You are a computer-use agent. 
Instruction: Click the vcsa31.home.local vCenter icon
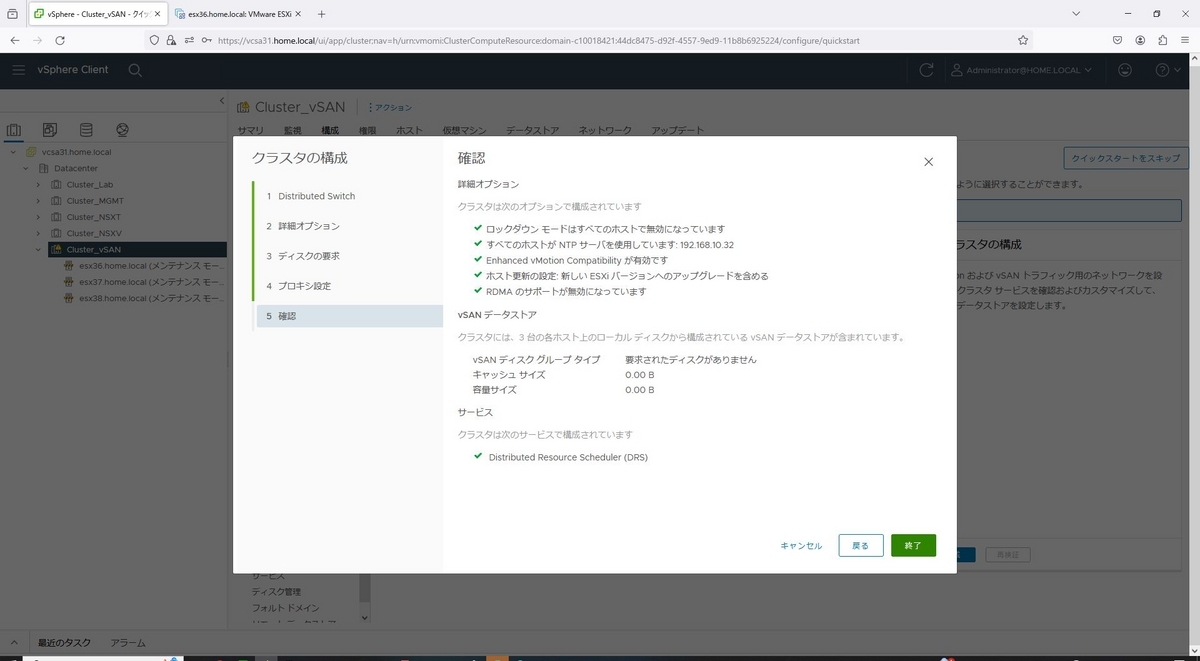[x=31, y=152]
